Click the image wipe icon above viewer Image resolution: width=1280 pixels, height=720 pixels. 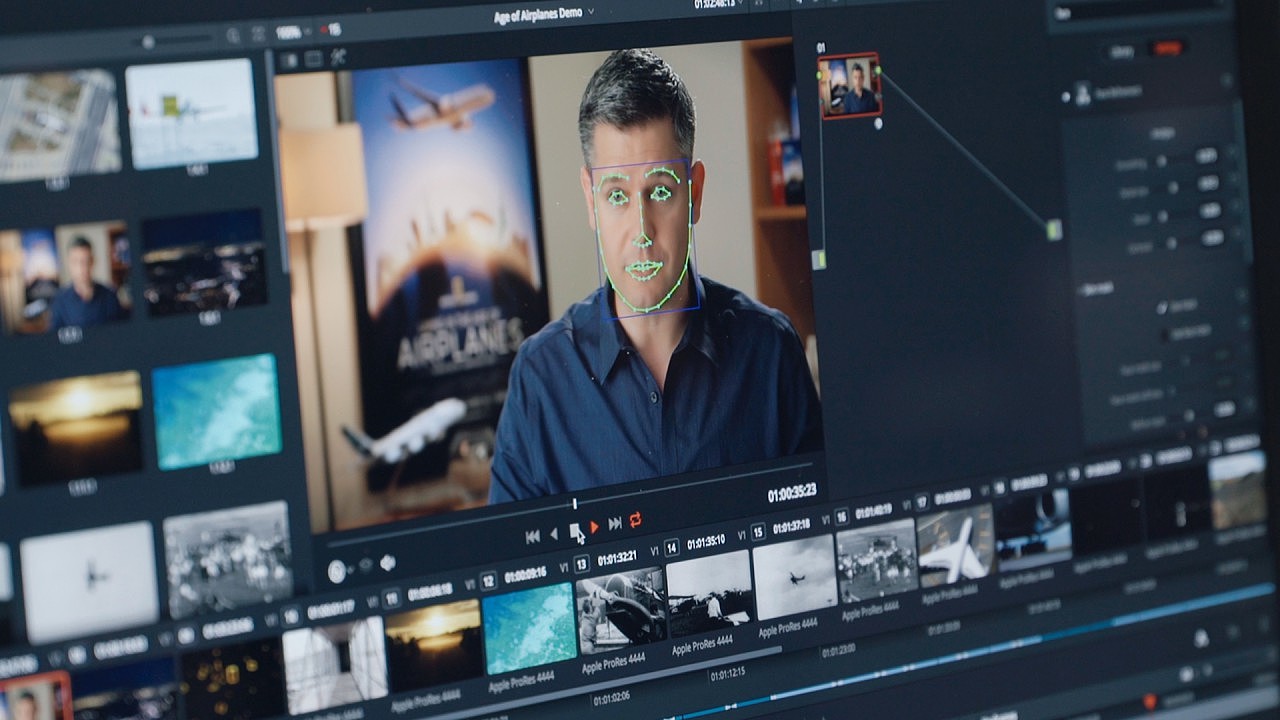tap(289, 60)
